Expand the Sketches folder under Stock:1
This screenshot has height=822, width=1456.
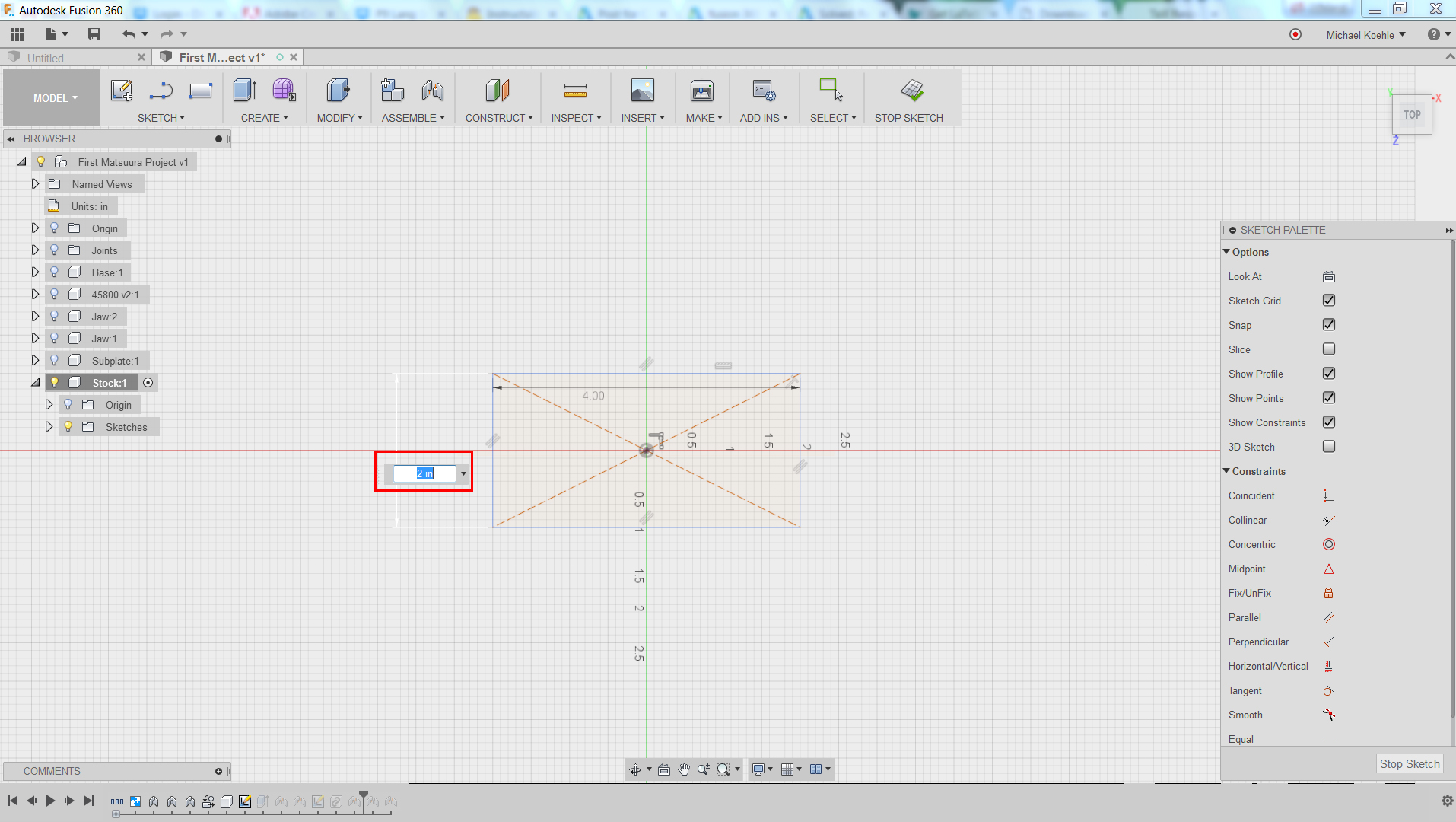(x=49, y=426)
